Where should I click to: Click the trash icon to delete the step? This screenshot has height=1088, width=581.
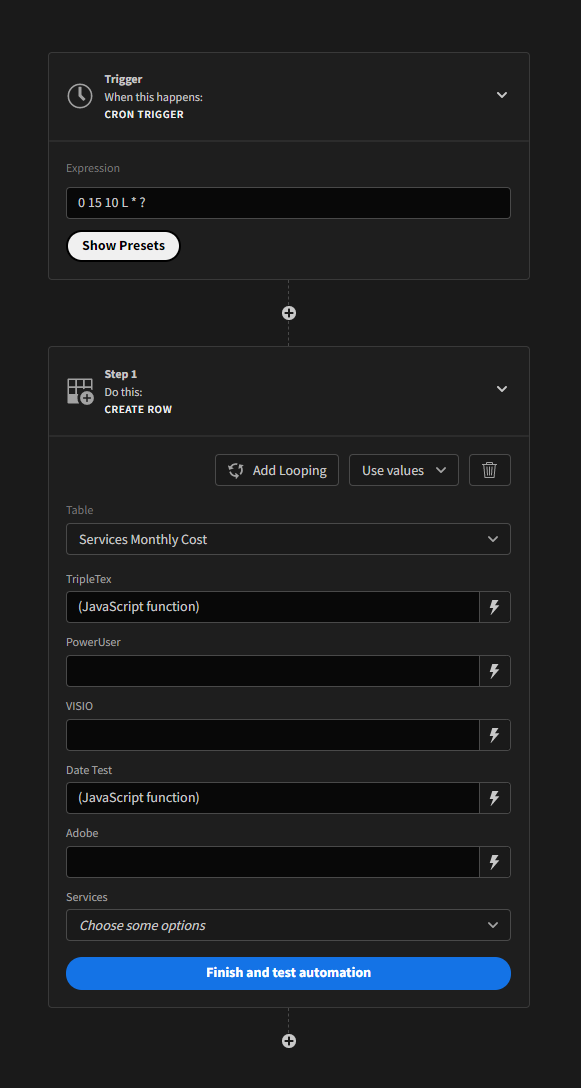coord(489,470)
